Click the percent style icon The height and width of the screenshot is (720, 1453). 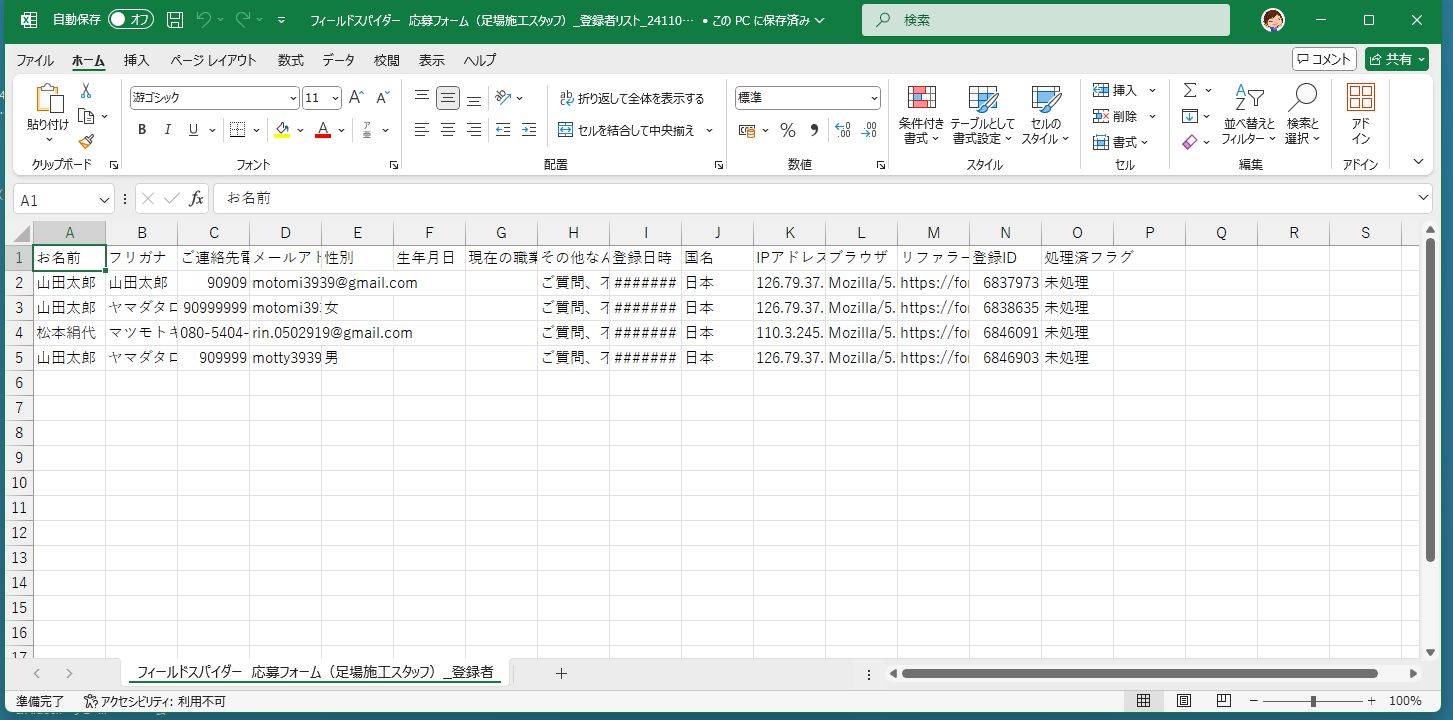[788, 130]
